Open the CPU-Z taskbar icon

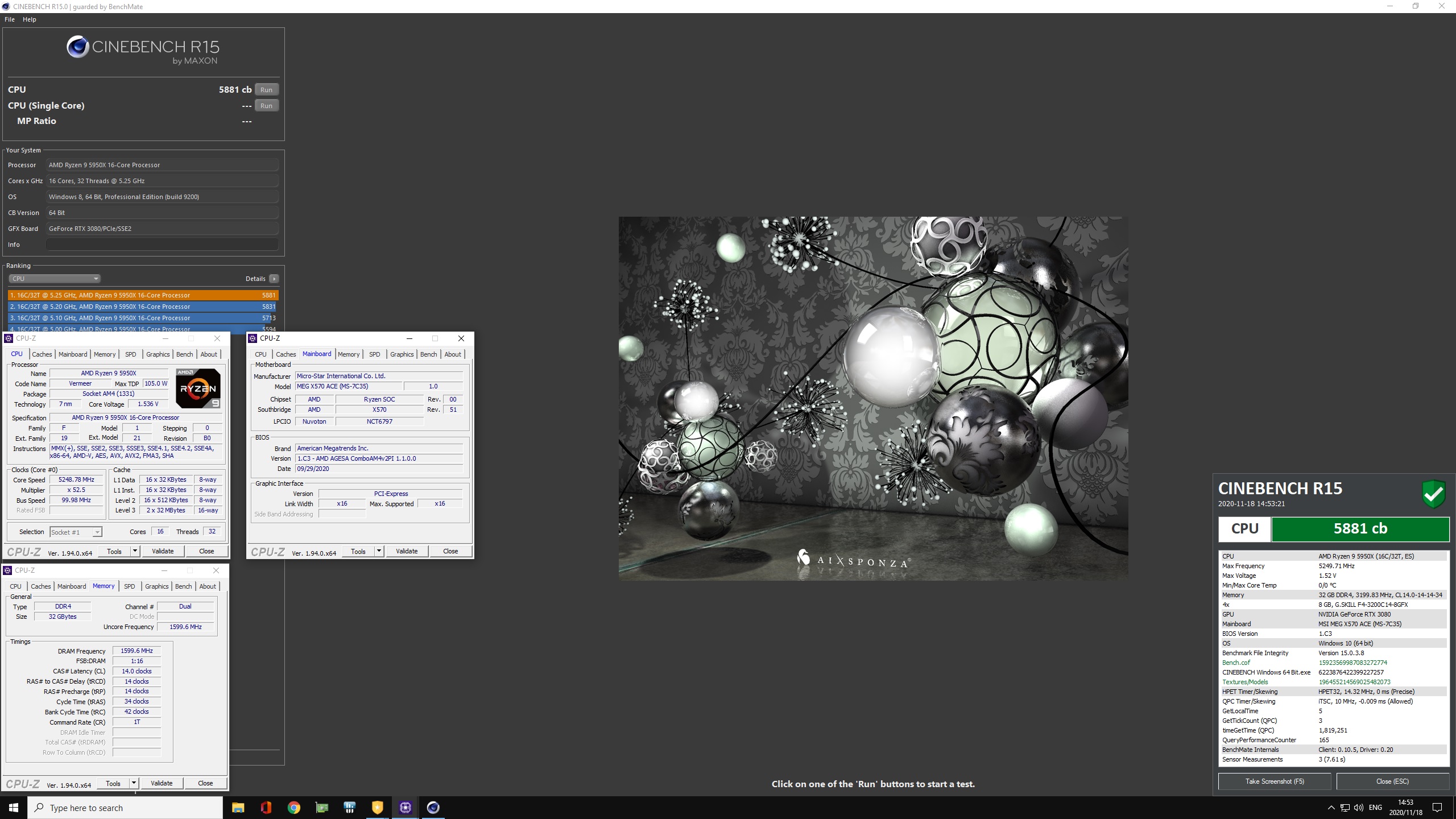[x=405, y=808]
